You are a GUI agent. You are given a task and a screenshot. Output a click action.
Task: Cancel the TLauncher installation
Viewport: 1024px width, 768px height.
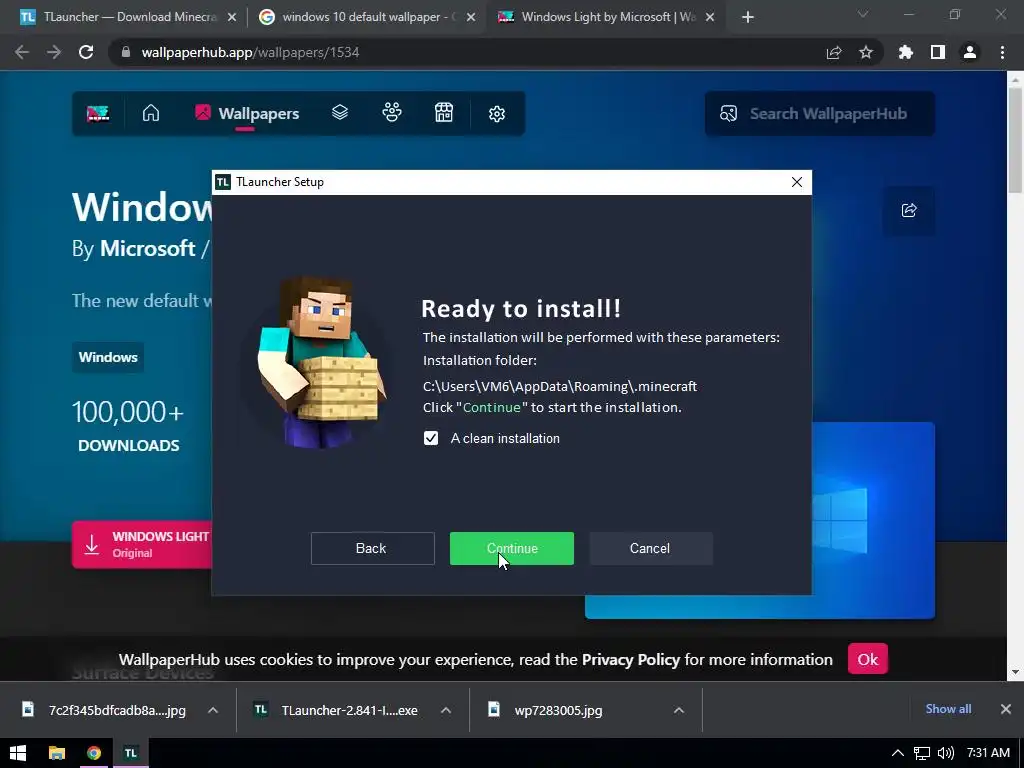(x=650, y=549)
